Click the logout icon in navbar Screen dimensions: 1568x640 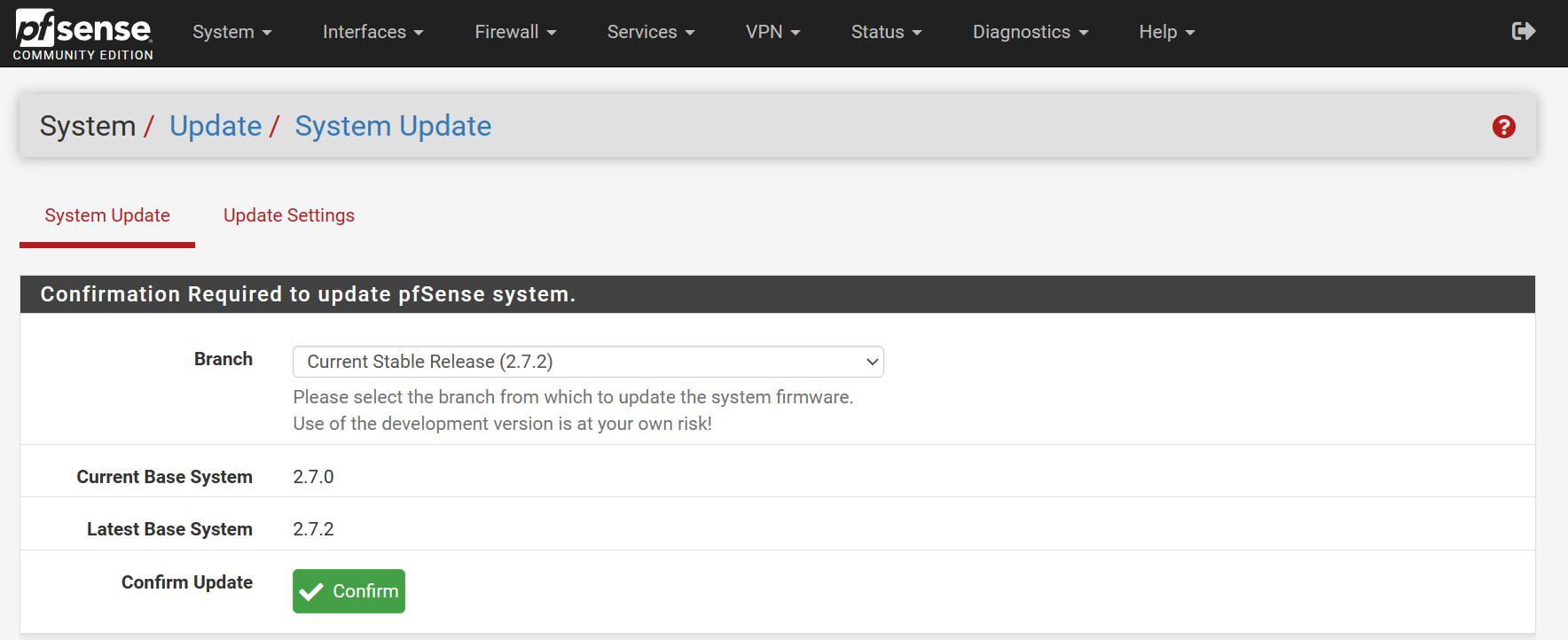pyautogui.click(x=1523, y=32)
